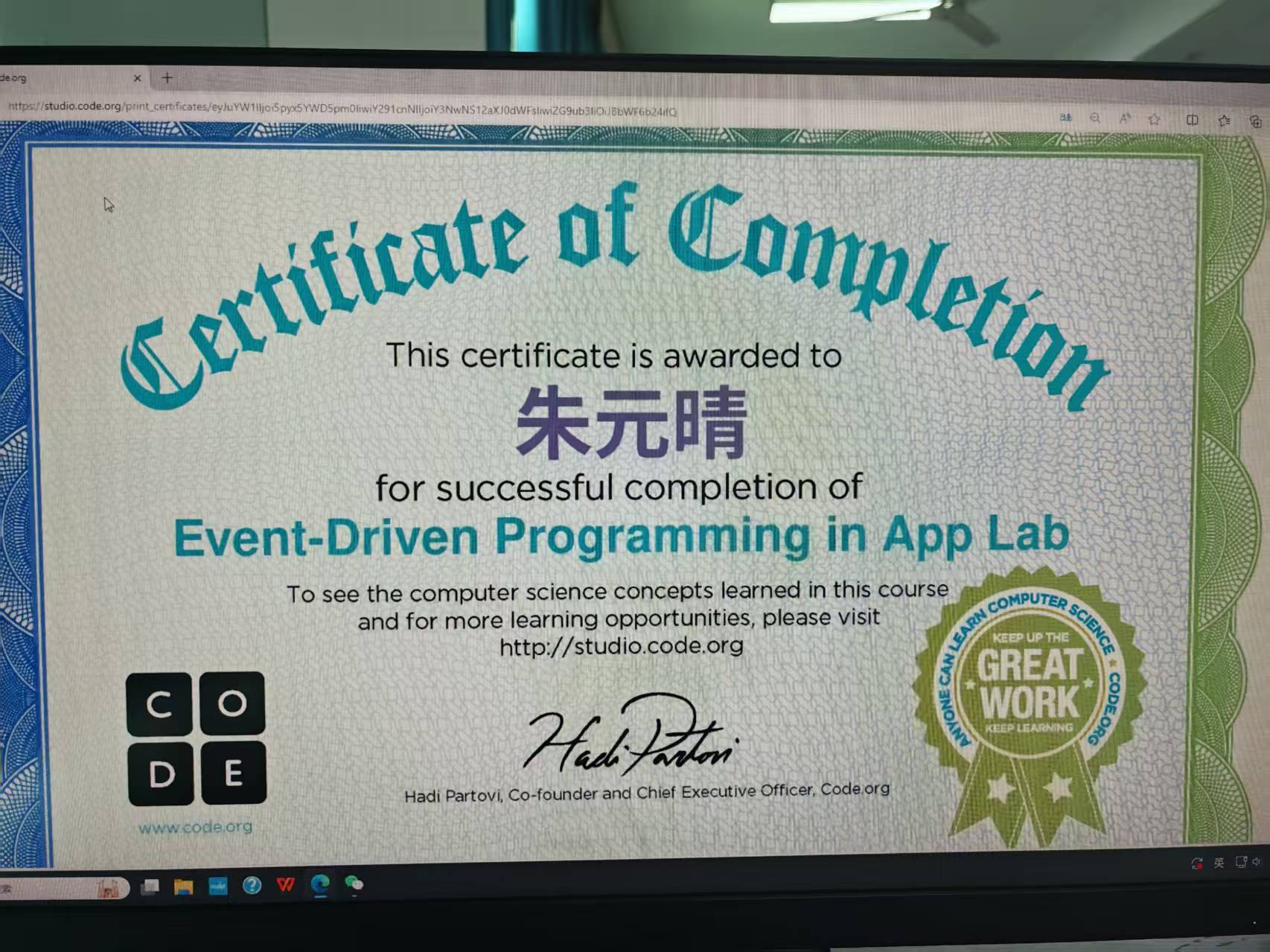1270x952 pixels.
Task: Click 'This certificate is awarded to' text
Action: pyautogui.click(x=614, y=356)
